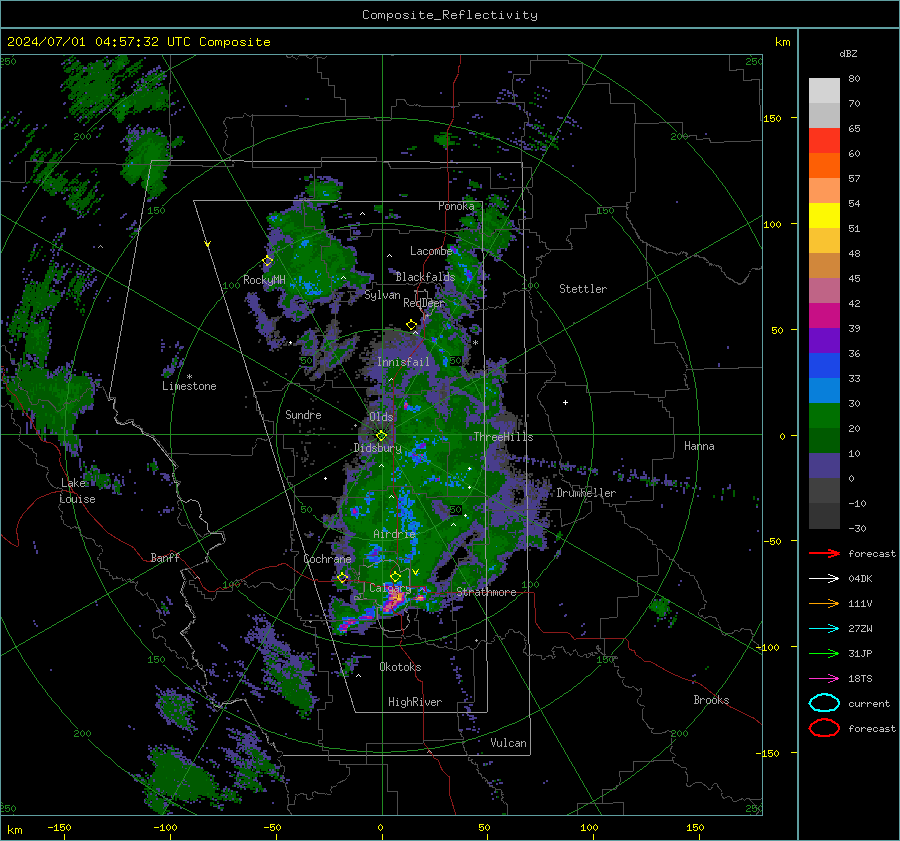Click the RockyMH label
Viewport: 900px width, 841px height.
pyautogui.click(x=264, y=280)
